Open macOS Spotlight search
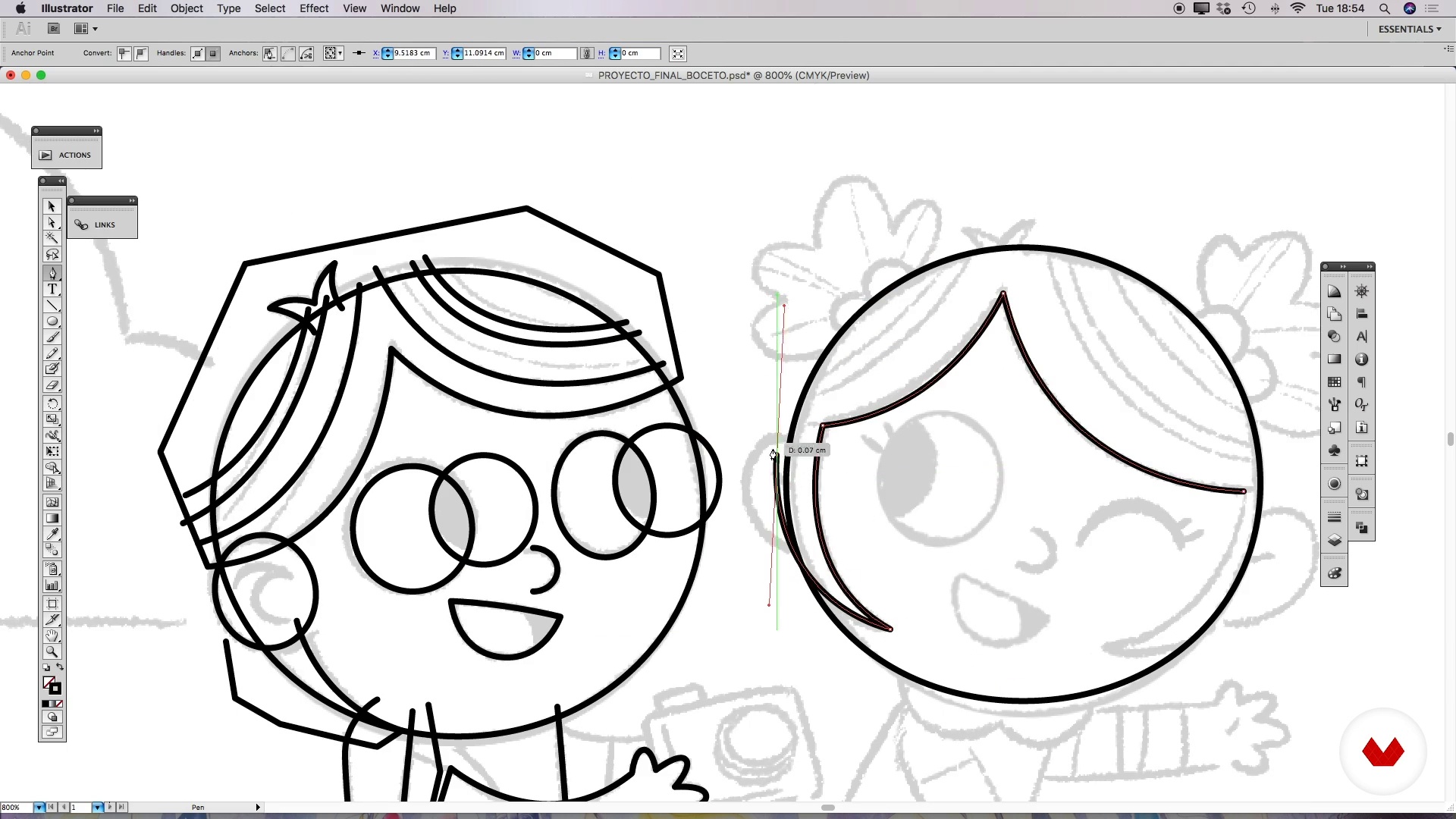This screenshot has width=1456, height=819. pyautogui.click(x=1385, y=8)
